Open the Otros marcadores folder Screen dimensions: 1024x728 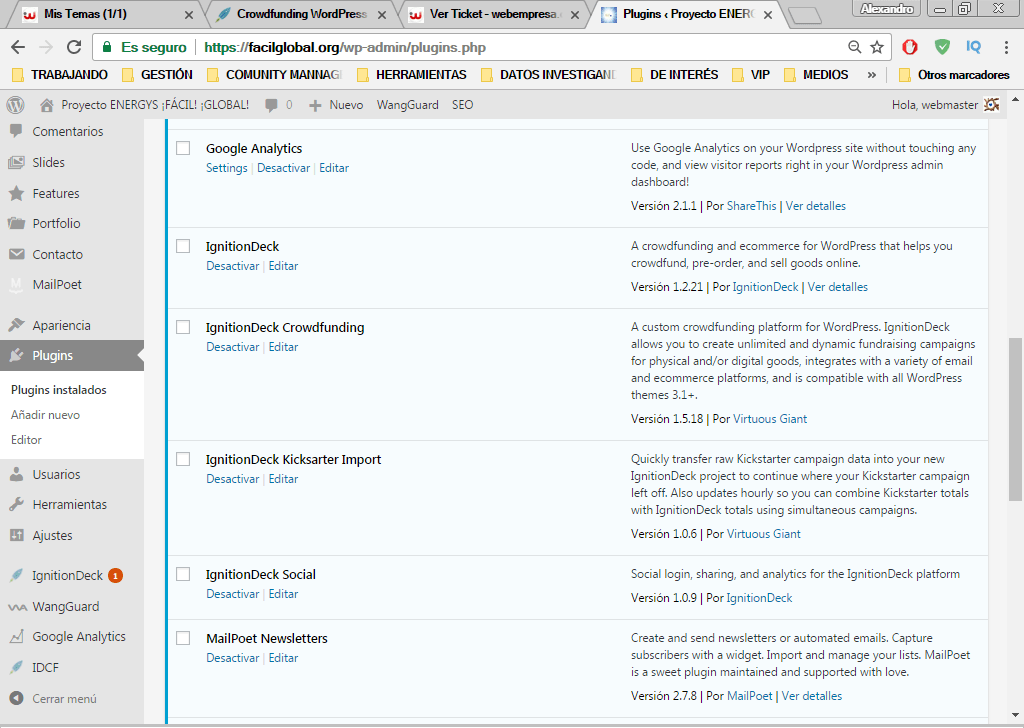[955, 75]
